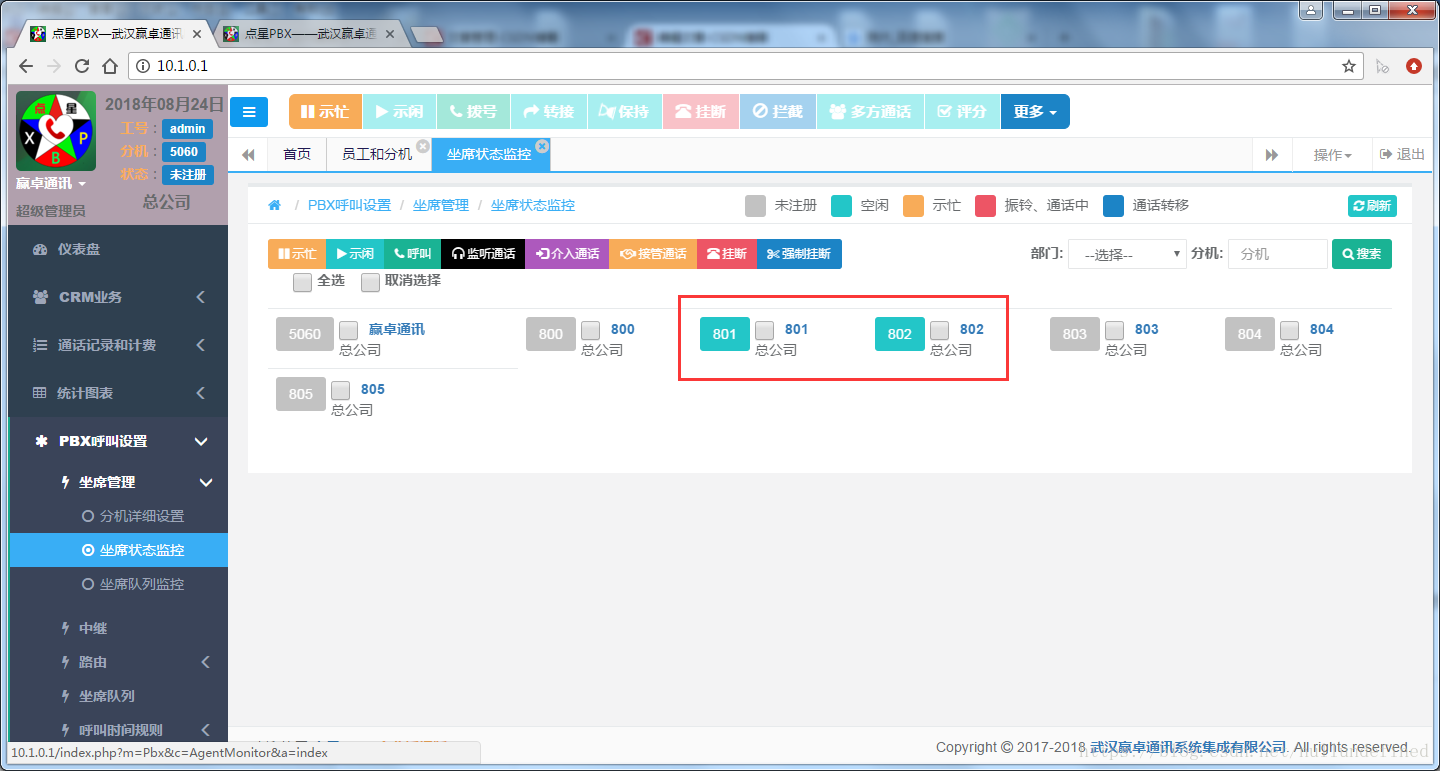Click the purple 介入通话 button
1440x771 pixels.
click(567, 254)
